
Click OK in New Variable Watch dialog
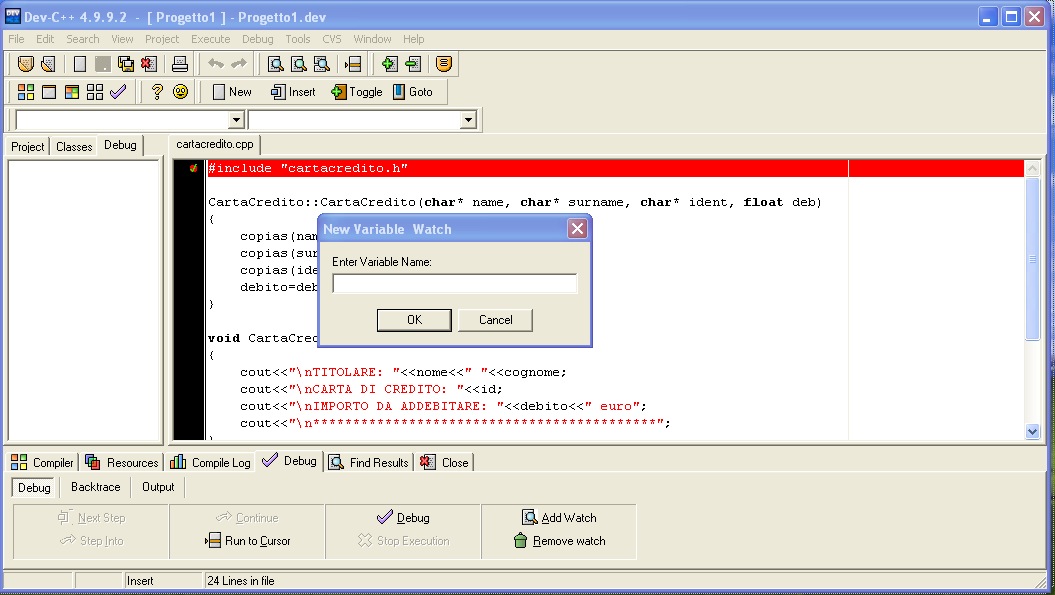pyautogui.click(x=414, y=320)
